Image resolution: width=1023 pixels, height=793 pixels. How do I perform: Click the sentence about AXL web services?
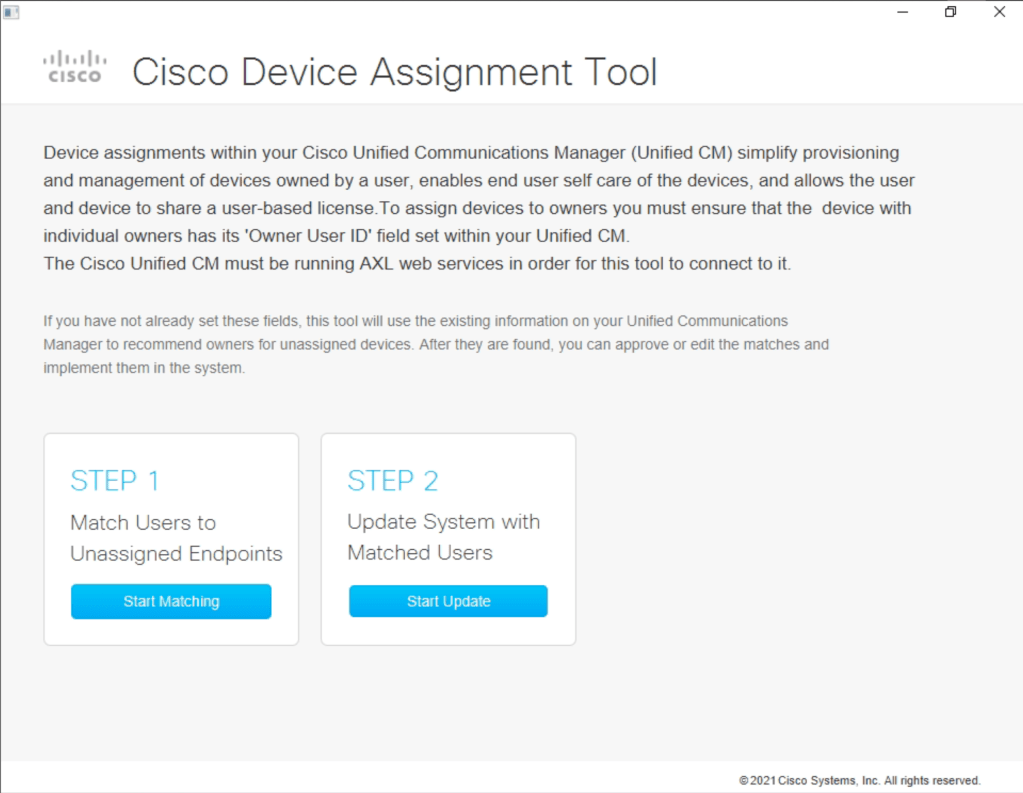click(x=419, y=264)
